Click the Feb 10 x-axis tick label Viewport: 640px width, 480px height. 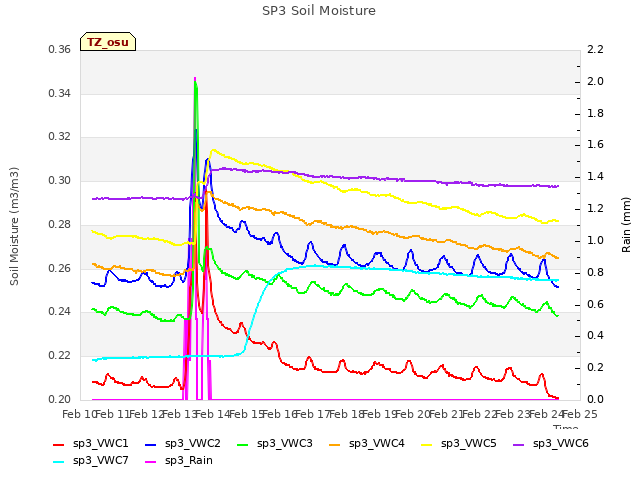pos(79,414)
